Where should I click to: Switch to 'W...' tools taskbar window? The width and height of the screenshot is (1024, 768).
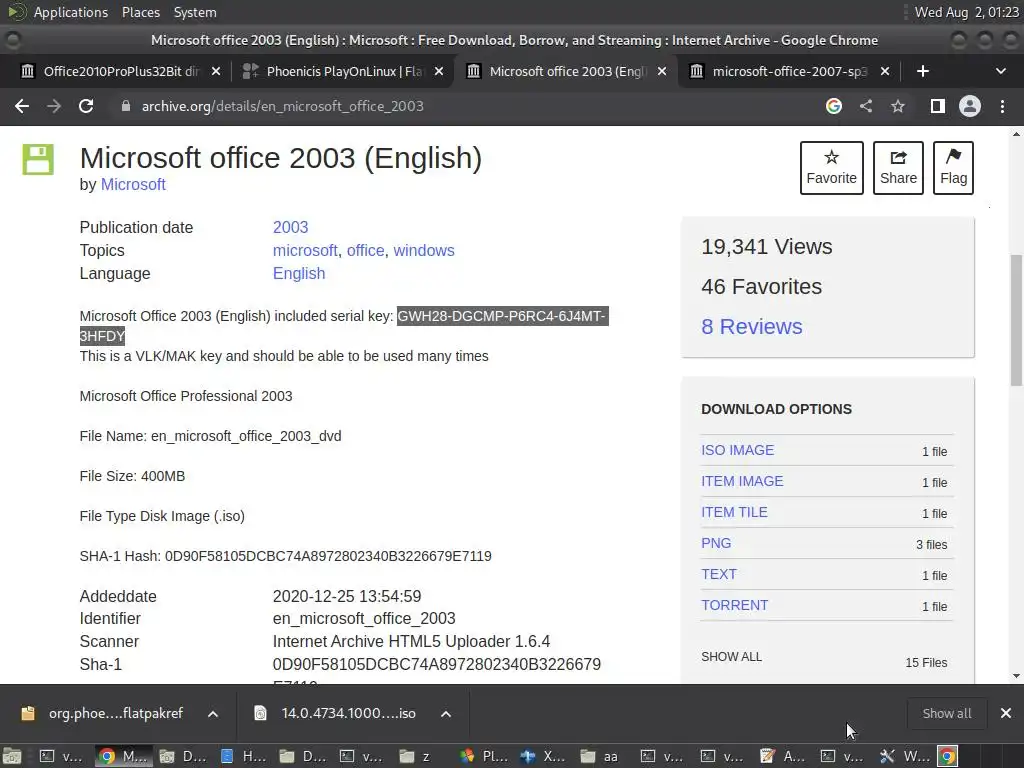click(904, 756)
